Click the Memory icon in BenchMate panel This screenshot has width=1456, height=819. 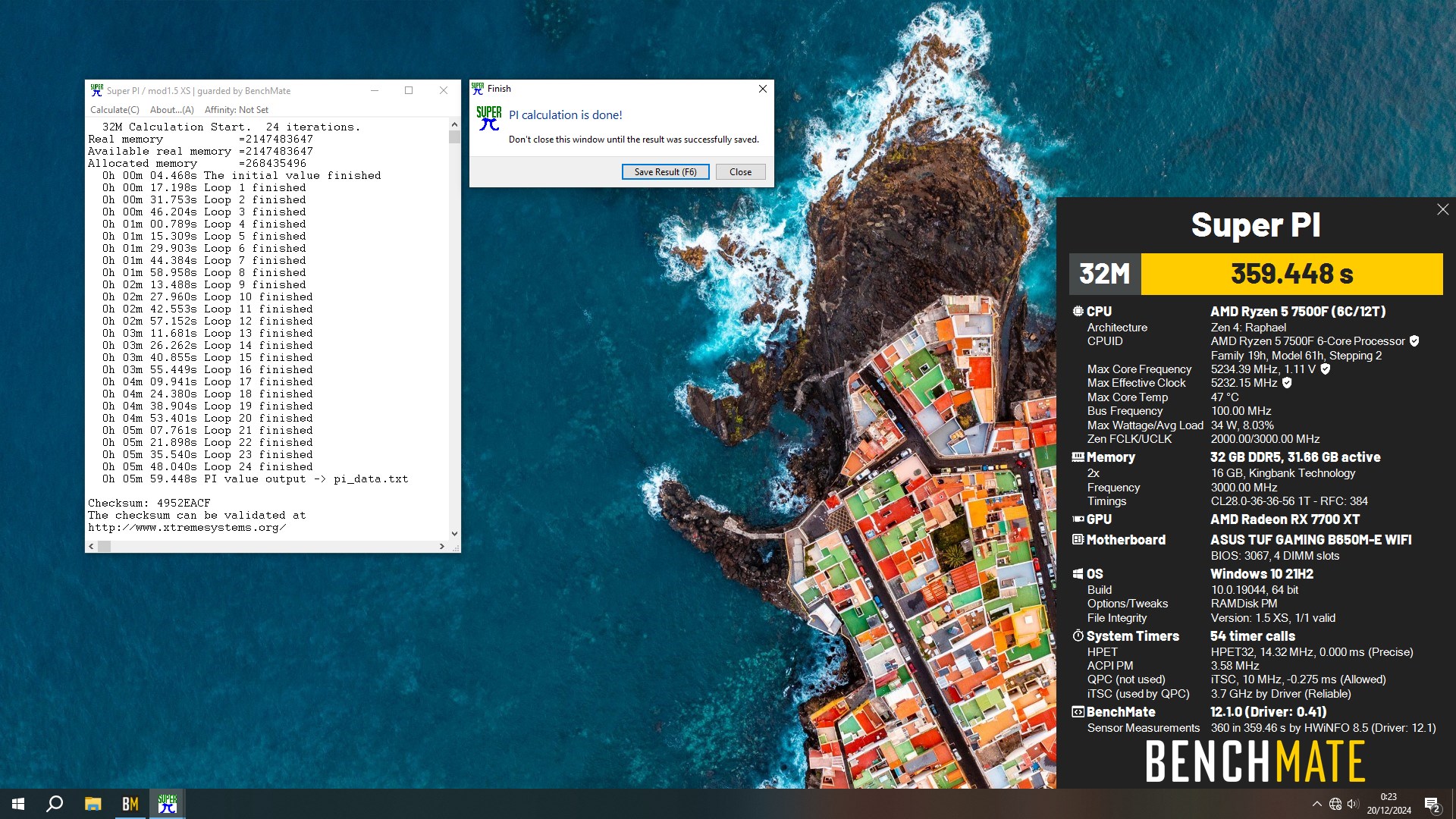tap(1078, 457)
